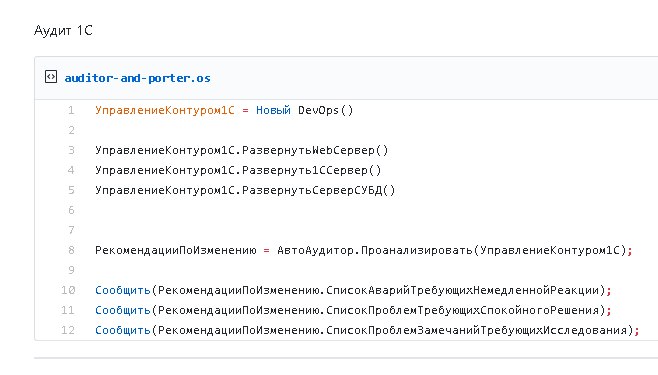Select line number 7
658x375 pixels.
click(71, 230)
